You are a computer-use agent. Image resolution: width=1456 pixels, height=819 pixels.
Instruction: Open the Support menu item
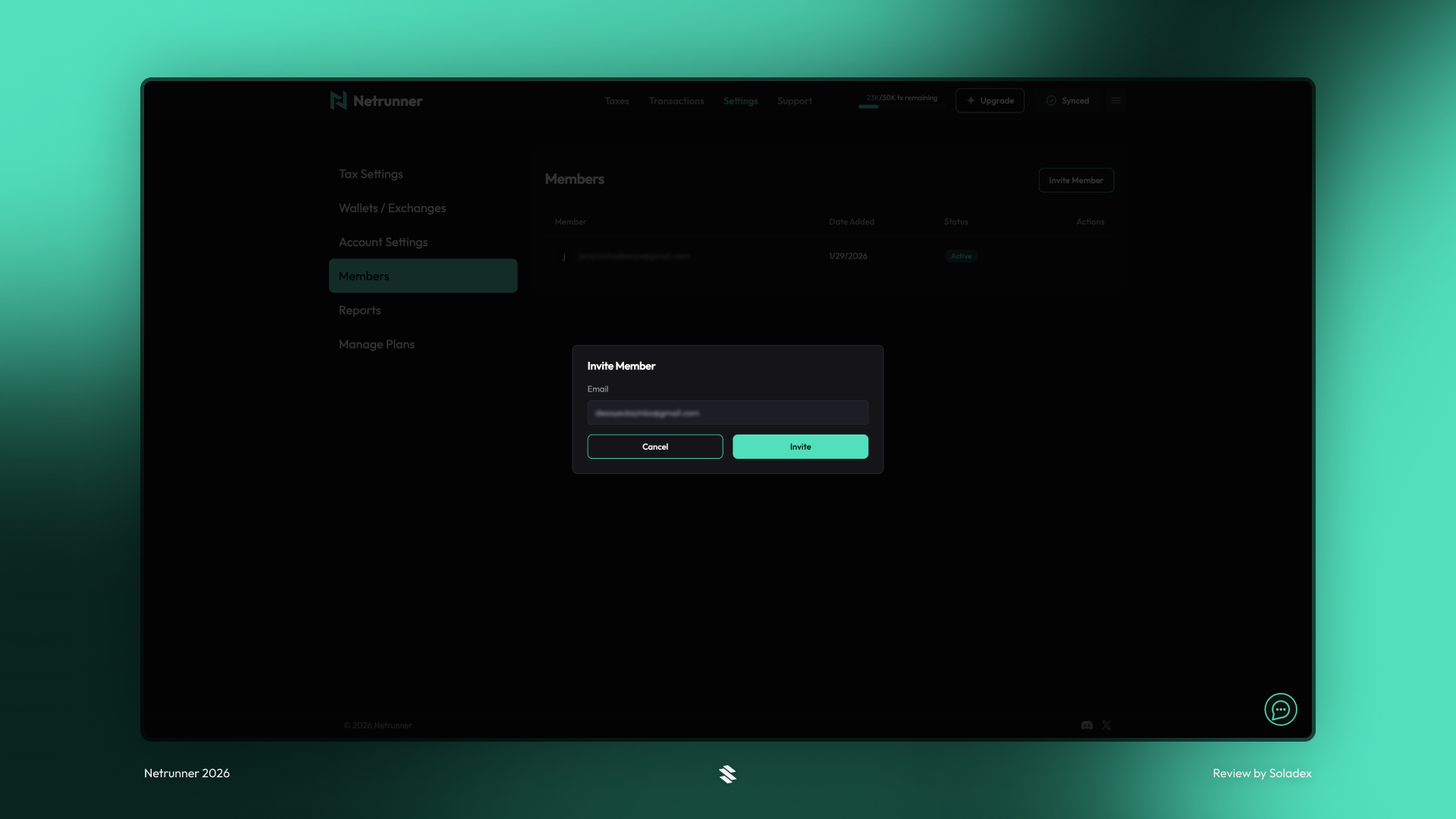pyautogui.click(x=794, y=101)
